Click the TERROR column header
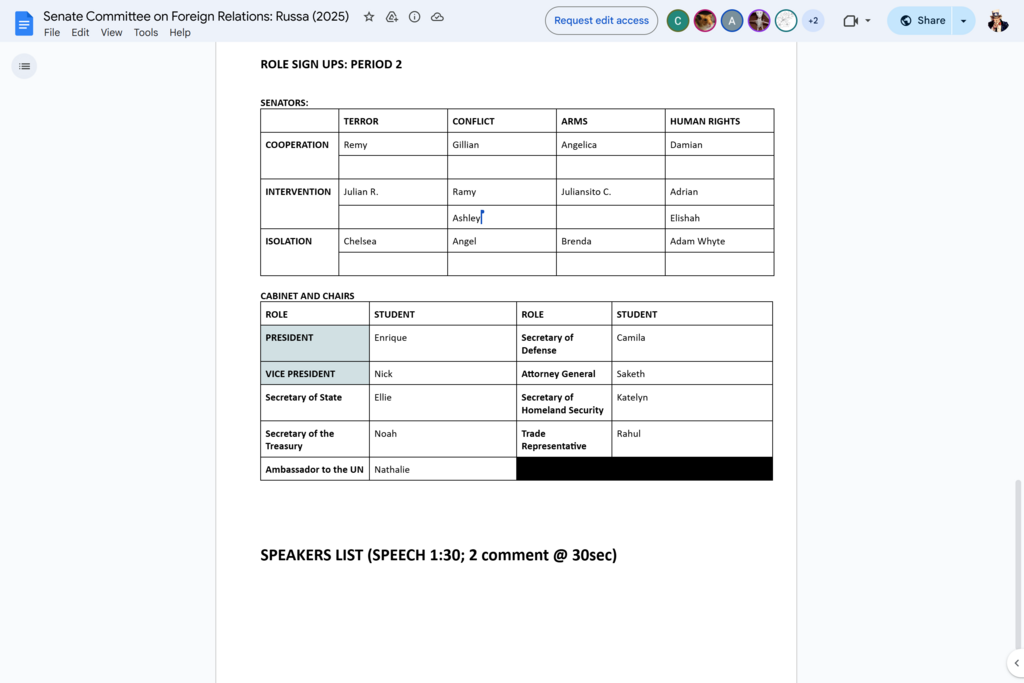 (x=393, y=121)
